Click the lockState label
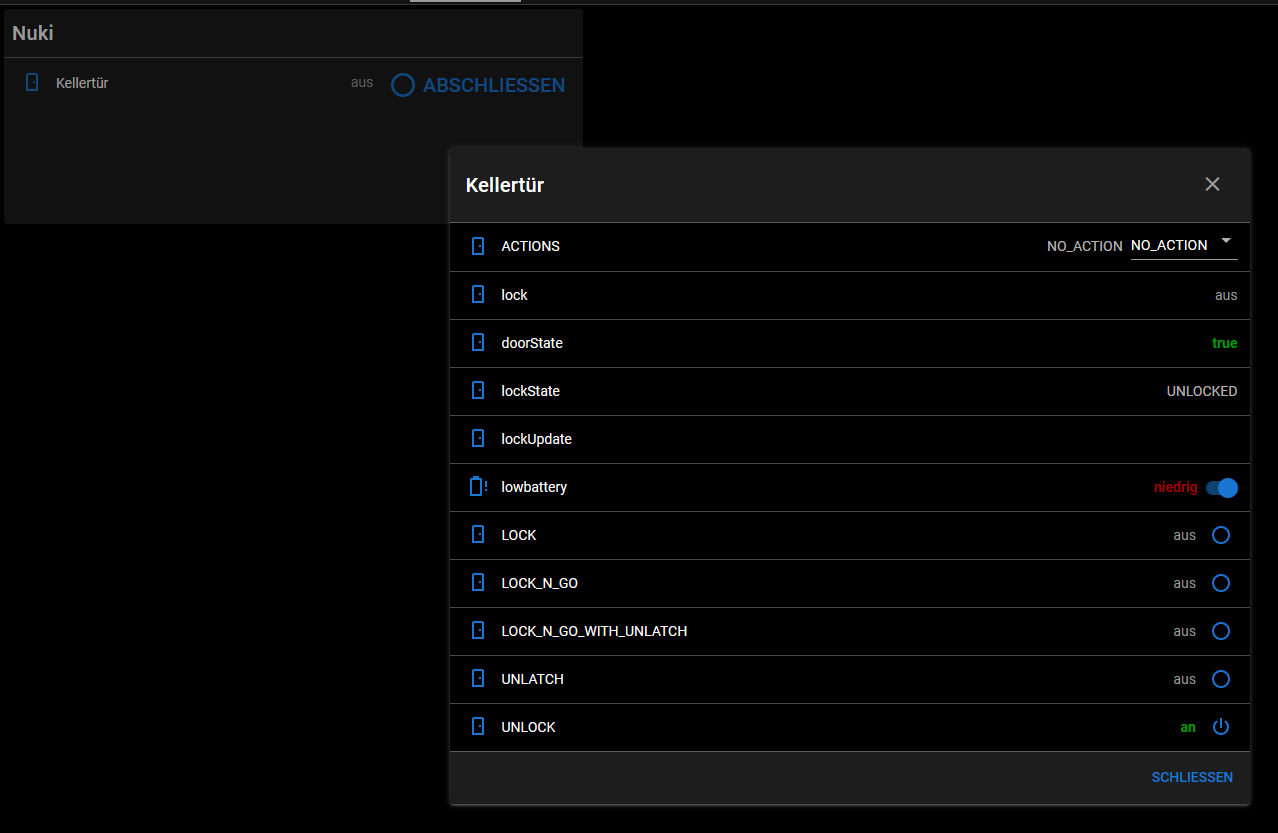This screenshot has height=833, width=1278. pyautogui.click(x=530, y=391)
